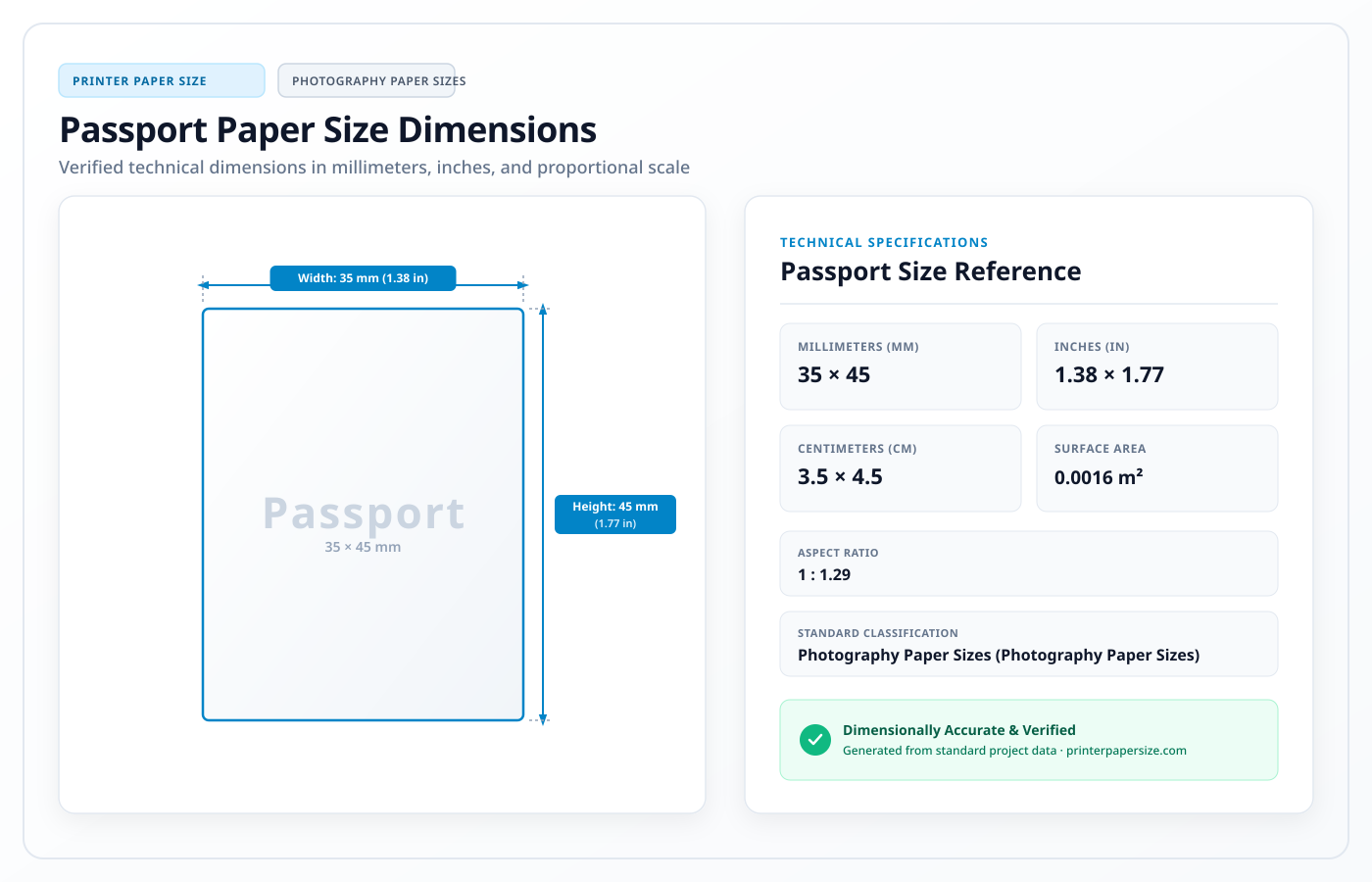
Task: Select the Millimeters (MM) 35 × 45 card
Action: (901, 367)
